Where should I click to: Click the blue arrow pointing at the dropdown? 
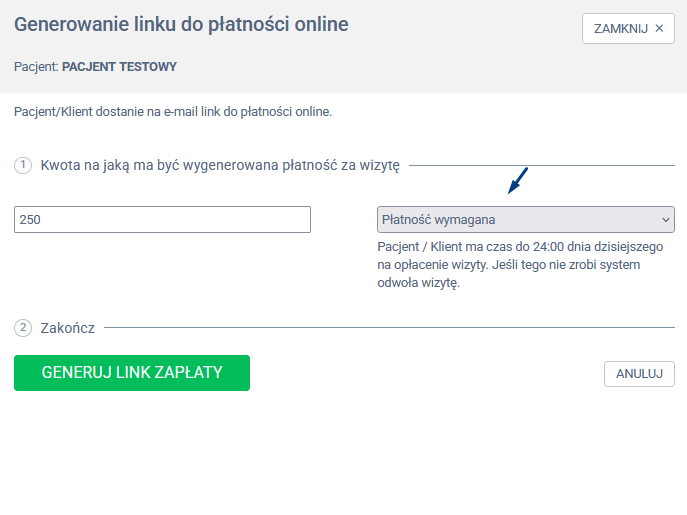click(x=517, y=181)
